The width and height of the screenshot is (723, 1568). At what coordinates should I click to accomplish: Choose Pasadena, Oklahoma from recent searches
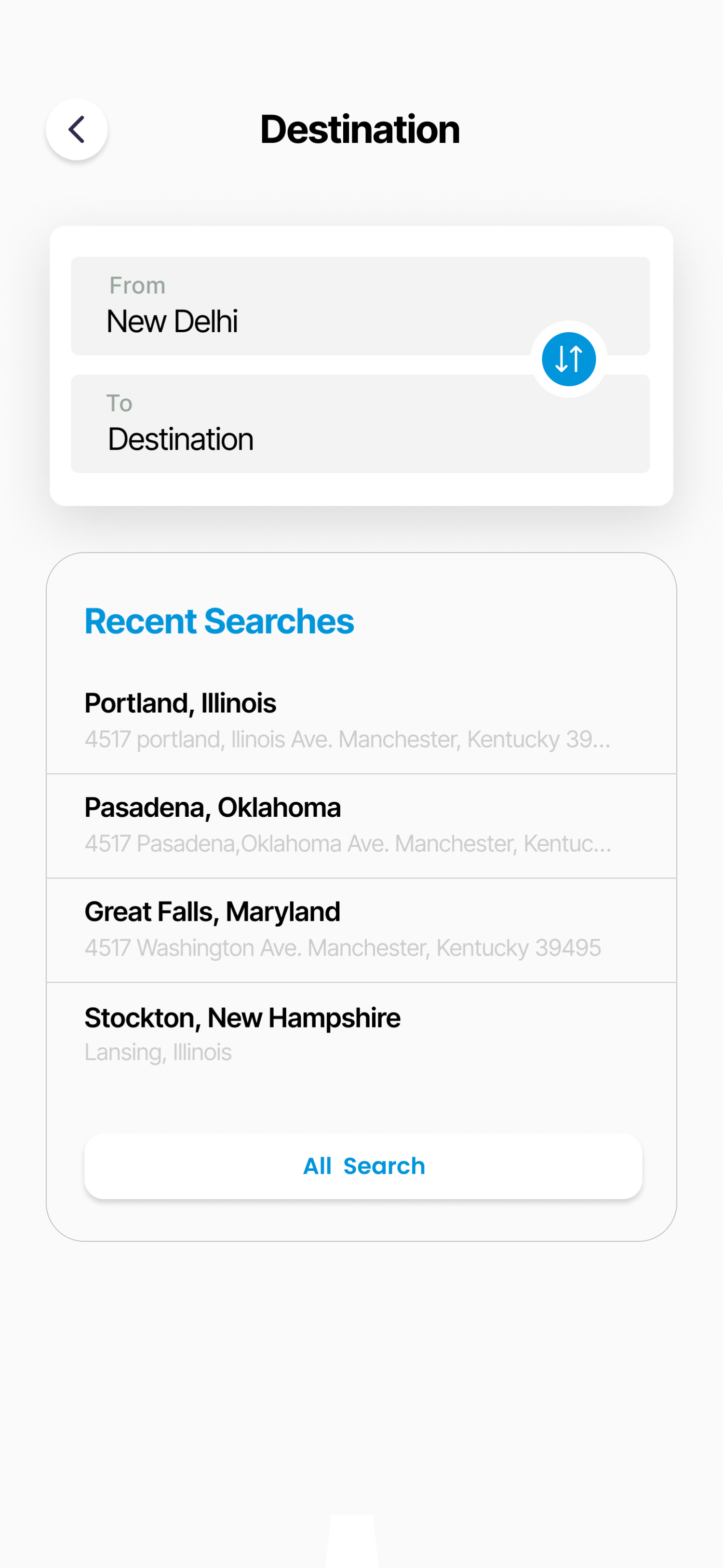(x=213, y=807)
